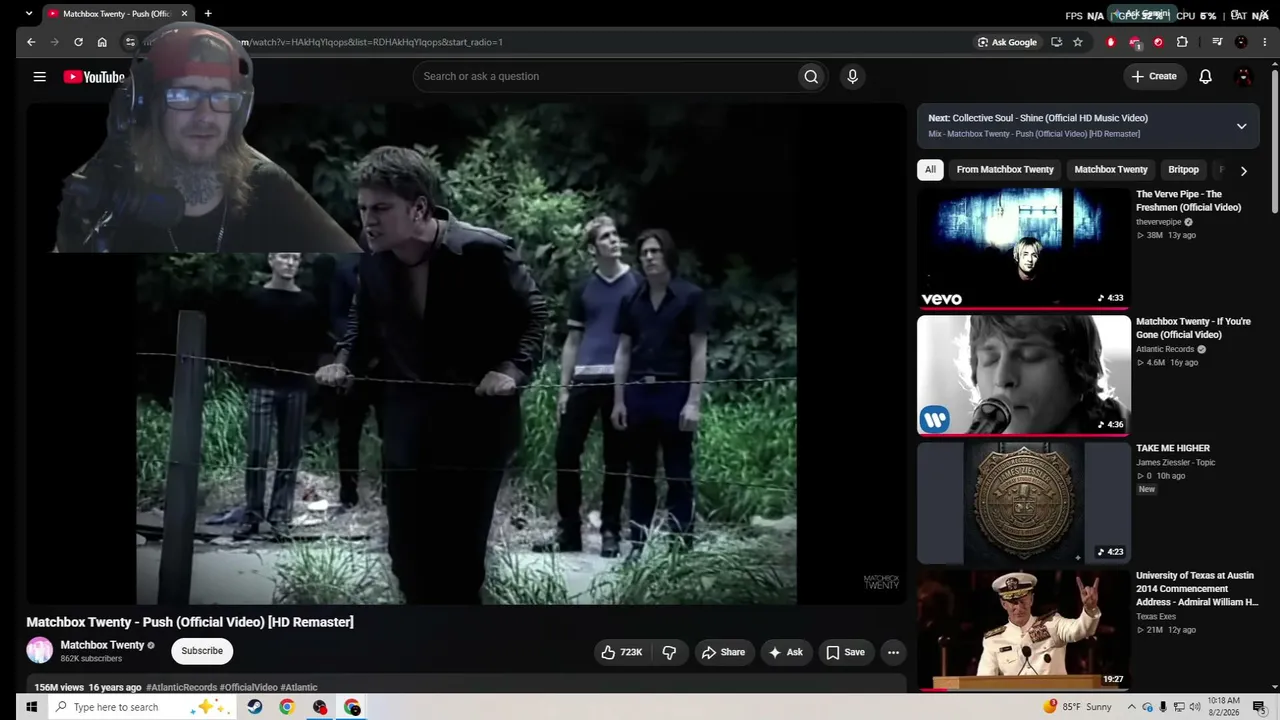Open more actions for the video
The height and width of the screenshot is (720, 1280).
(893, 652)
